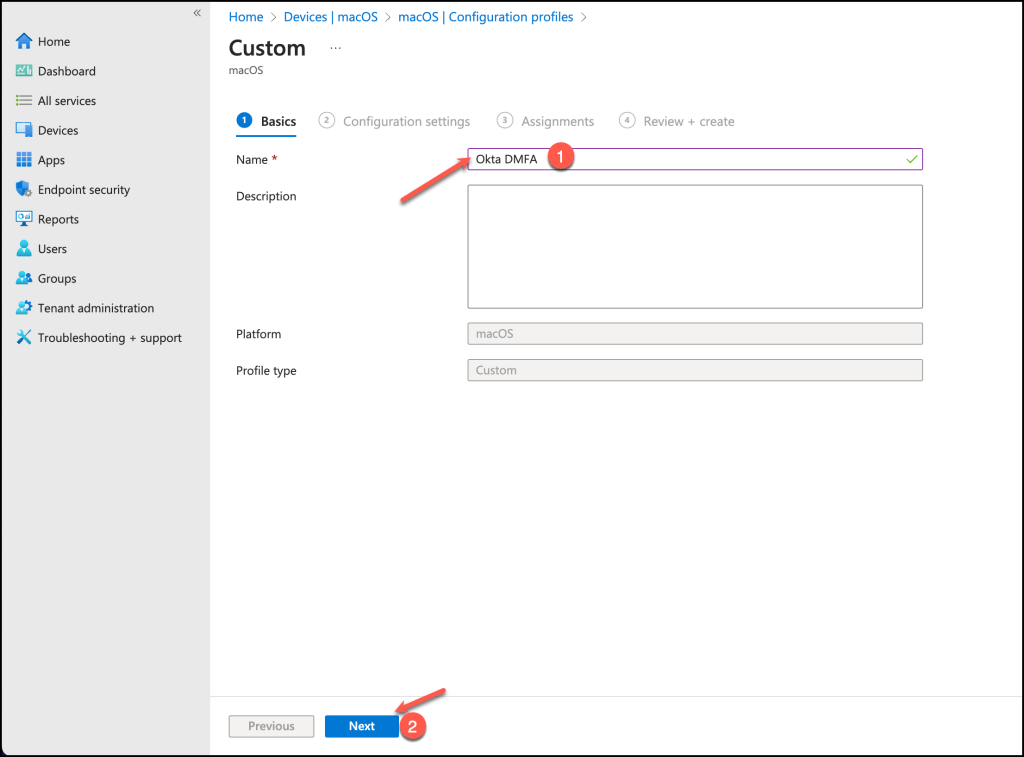Open Dashboard via its chart icon
The height and width of the screenshot is (757, 1024).
[x=24, y=71]
